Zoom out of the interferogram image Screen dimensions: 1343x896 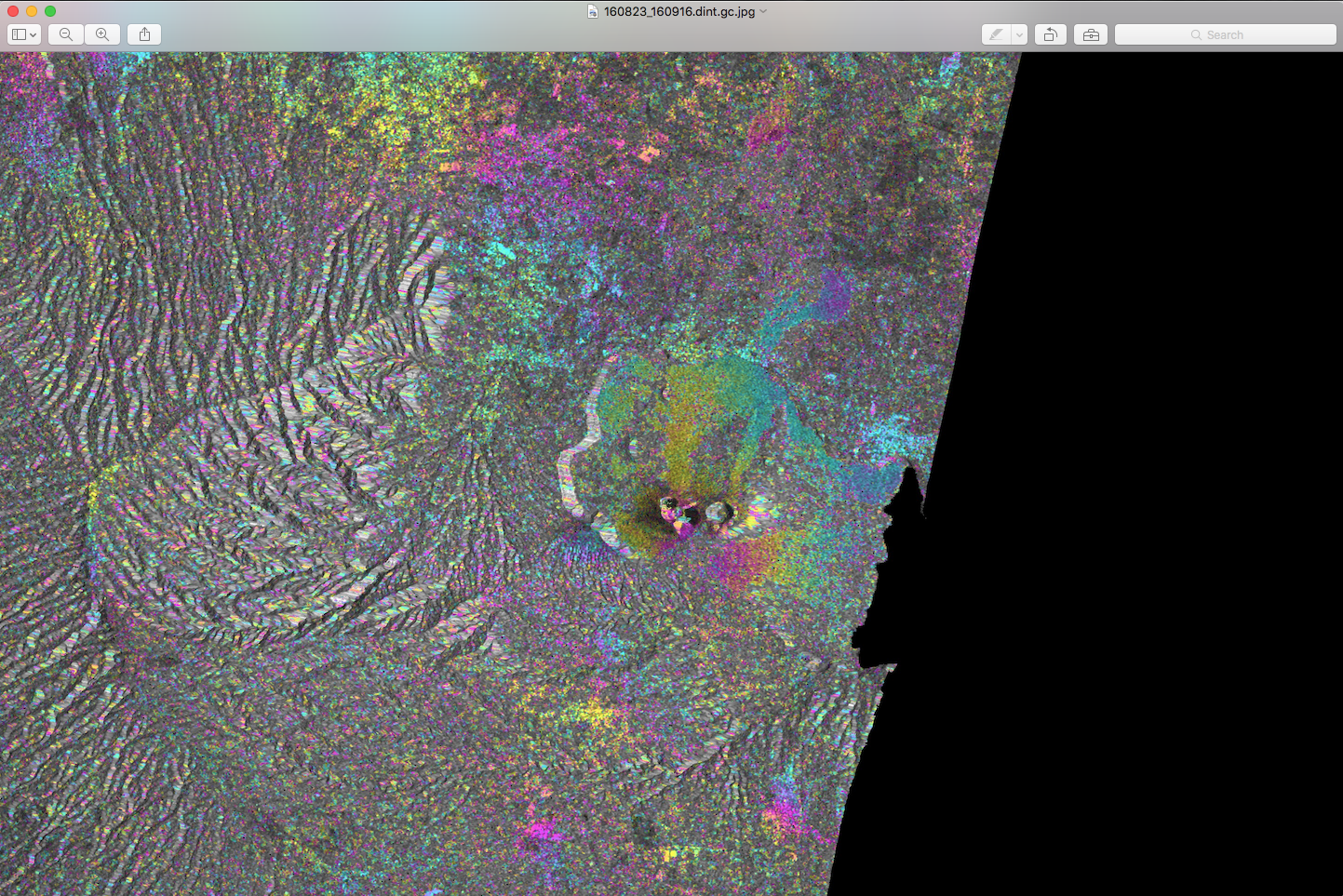tap(65, 34)
